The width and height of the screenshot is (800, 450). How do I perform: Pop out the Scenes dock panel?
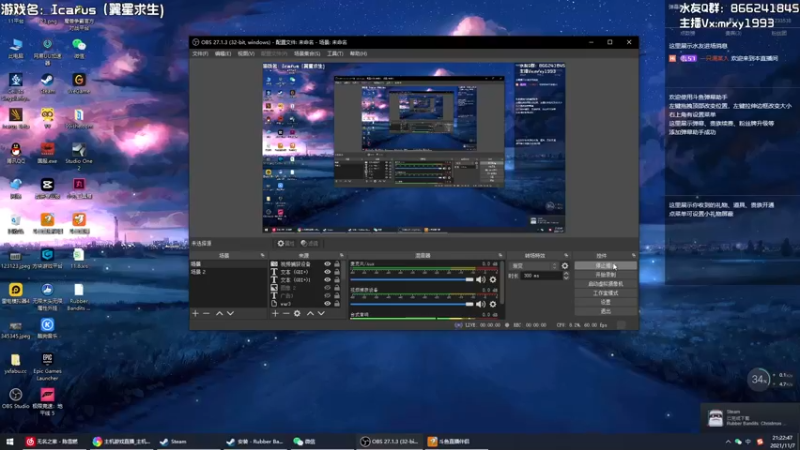coord(263,255)
